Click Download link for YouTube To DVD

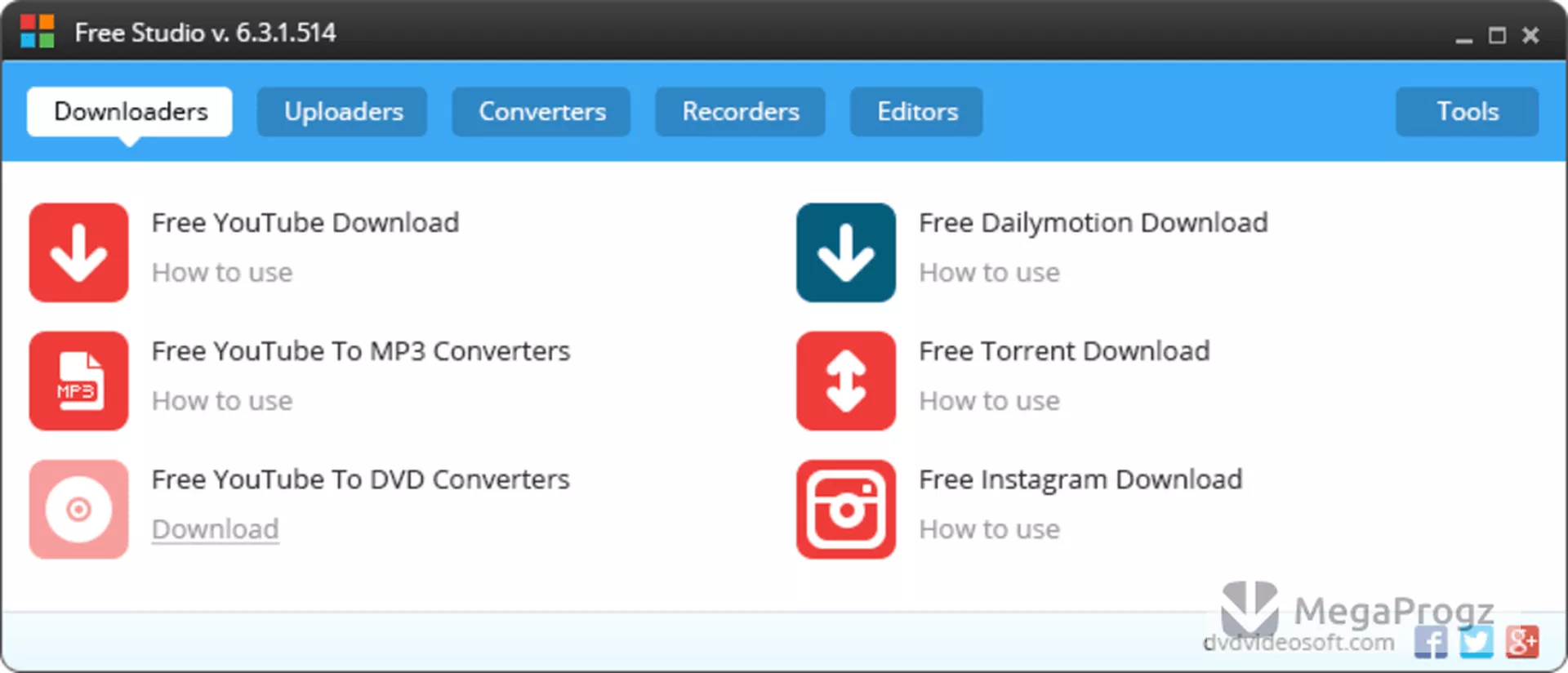pyautogui.click(x=216, y=529)
